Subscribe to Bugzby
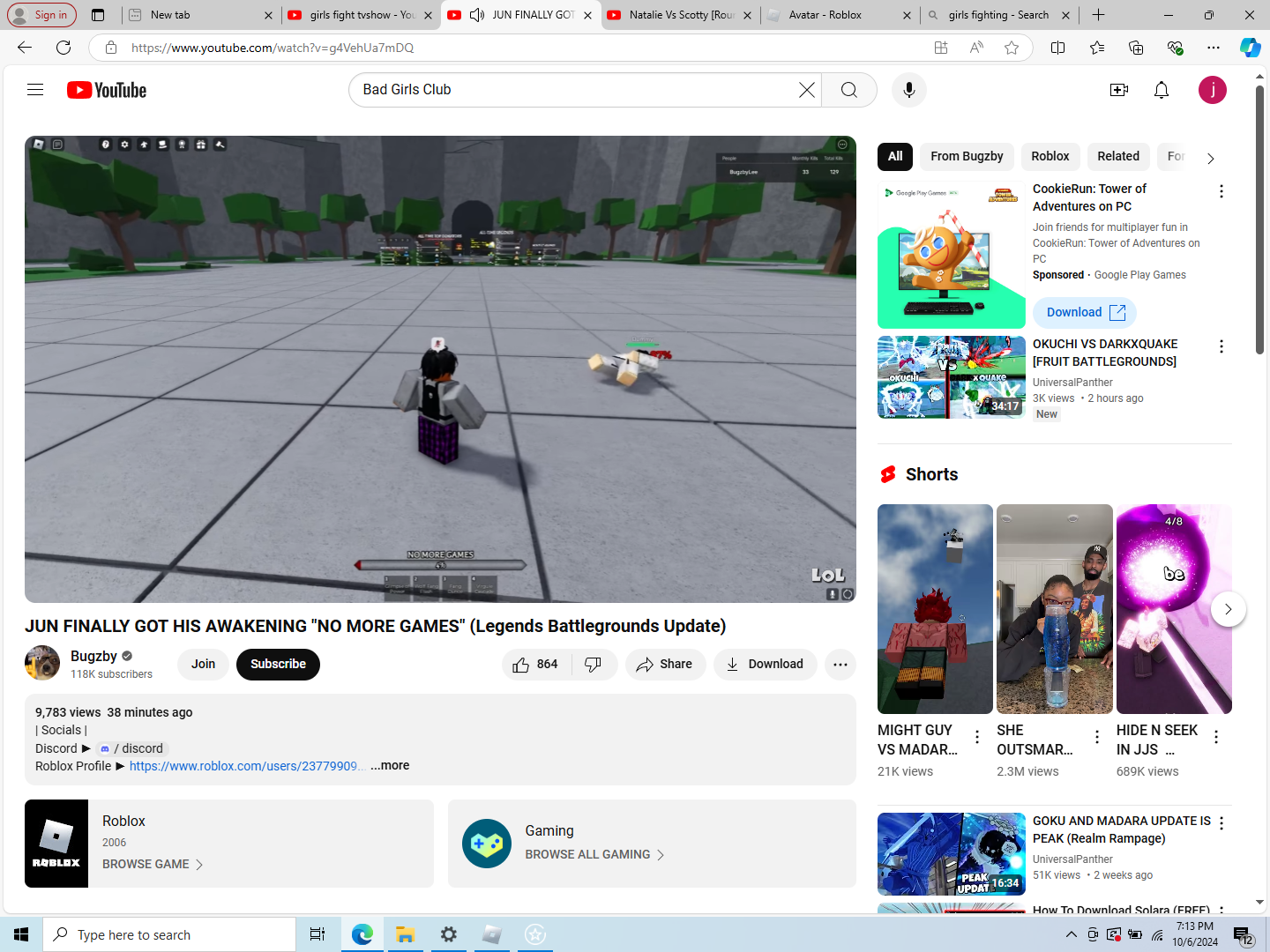 (x=278, y=665)
